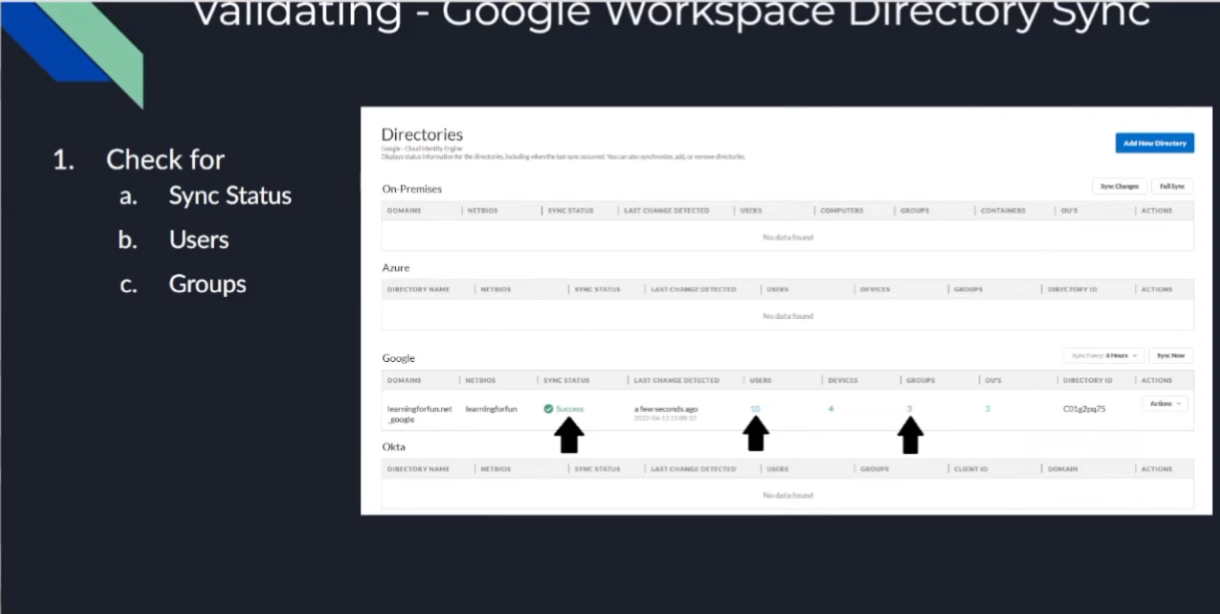The width and height of the screenshot is (1220, 614).
Task: Click the 'Sync Status' slide bullet
Action: click(x=230, y=195)
